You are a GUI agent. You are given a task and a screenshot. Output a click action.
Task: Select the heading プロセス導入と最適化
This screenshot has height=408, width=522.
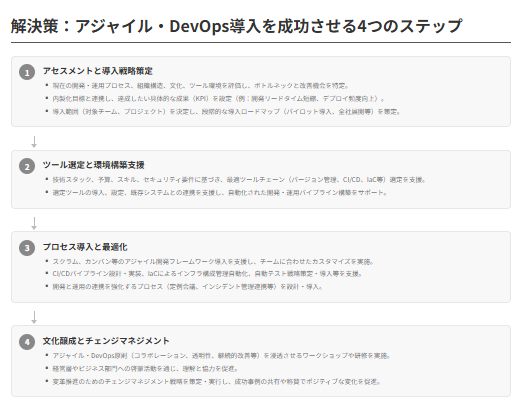coord(85,247)
